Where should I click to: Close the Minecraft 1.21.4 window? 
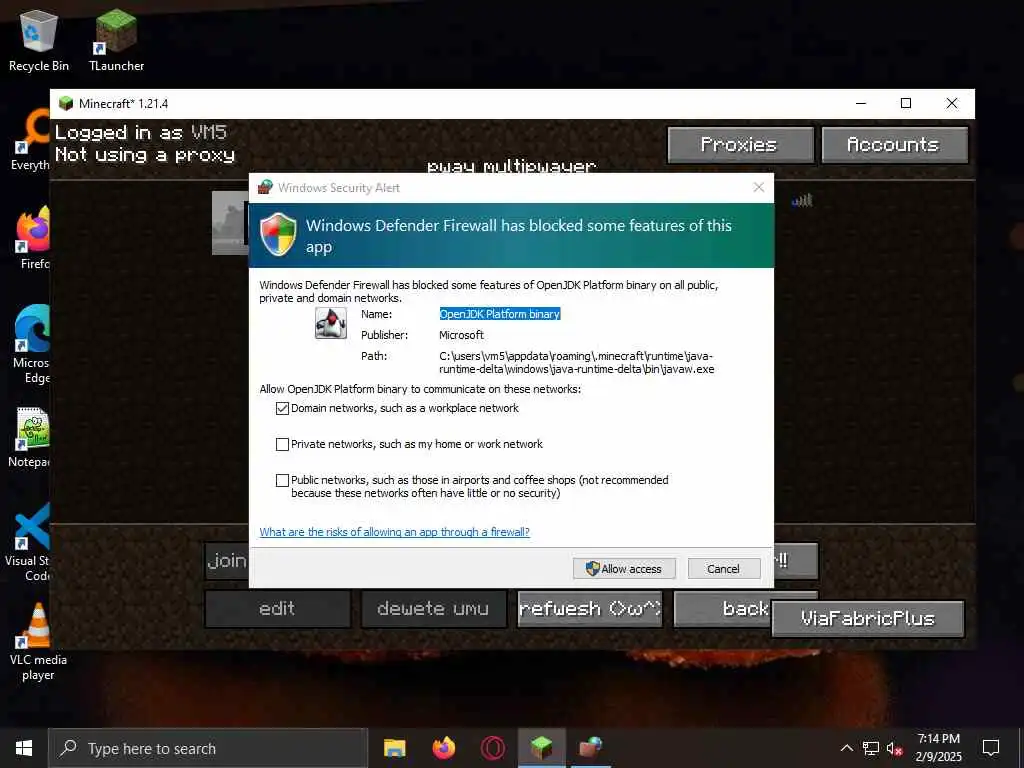coord(952,103)
